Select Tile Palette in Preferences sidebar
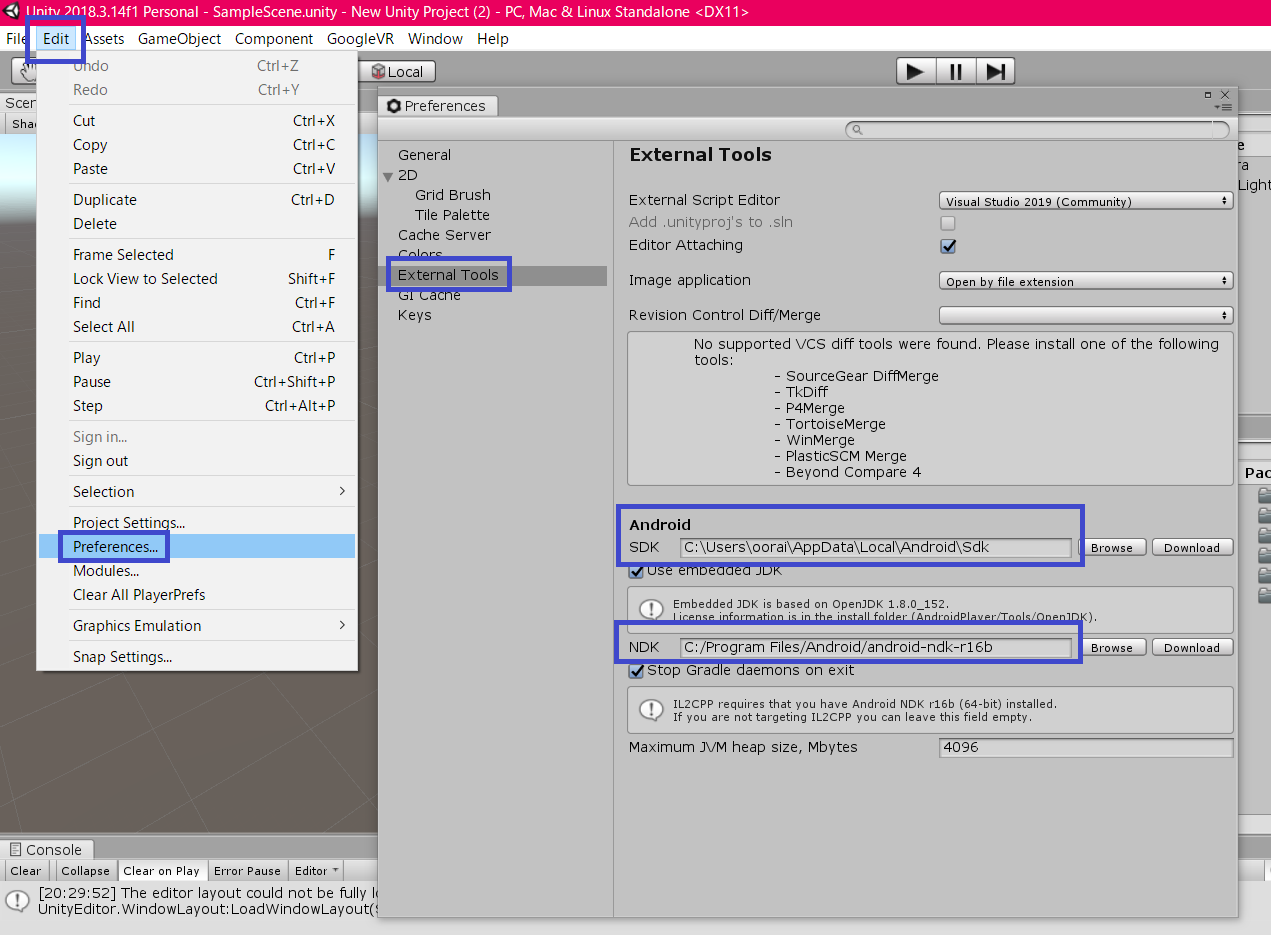 click(x=452, y=215)
